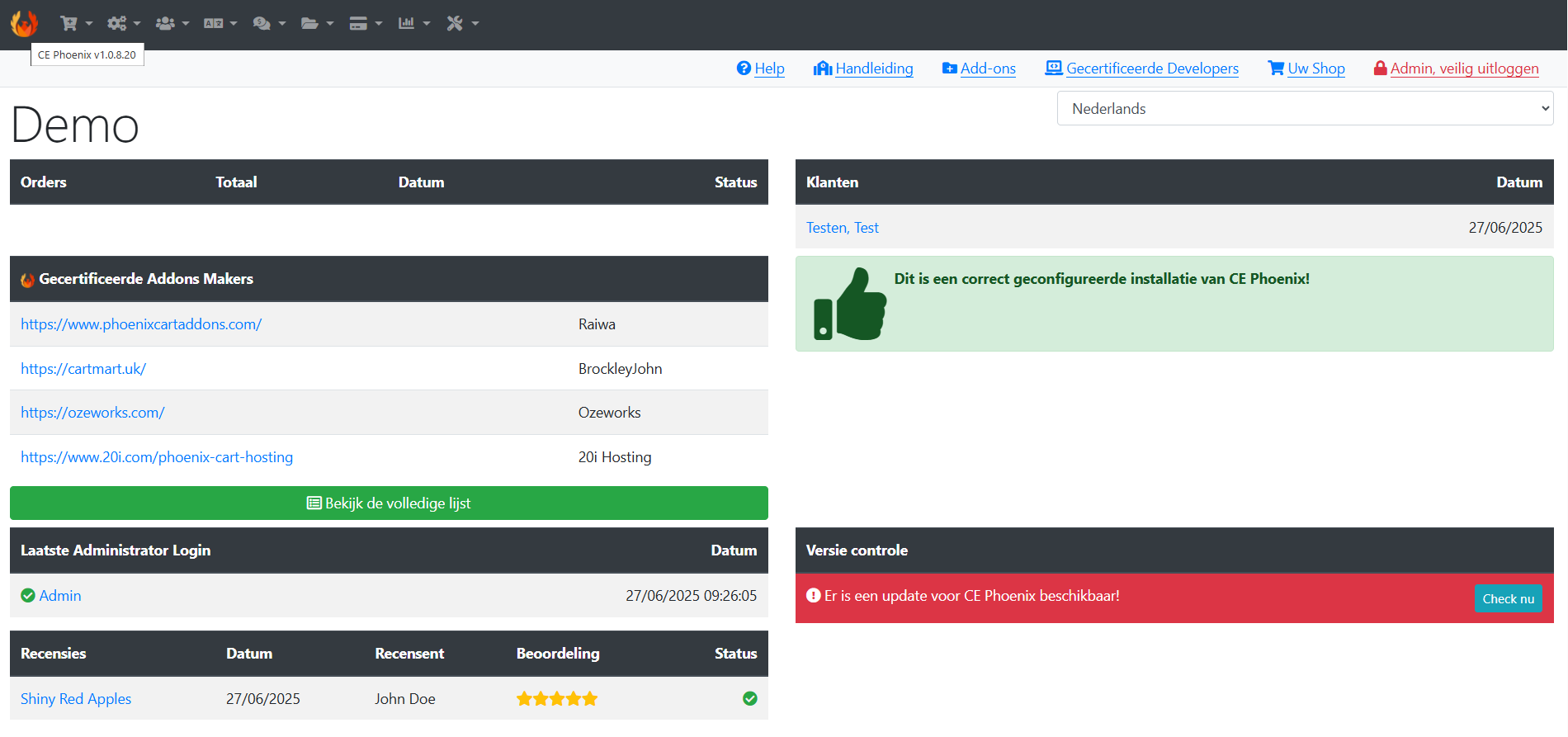Visit the phoenixcartaddons.com link

pyautogui.click(x=141, y=324)
